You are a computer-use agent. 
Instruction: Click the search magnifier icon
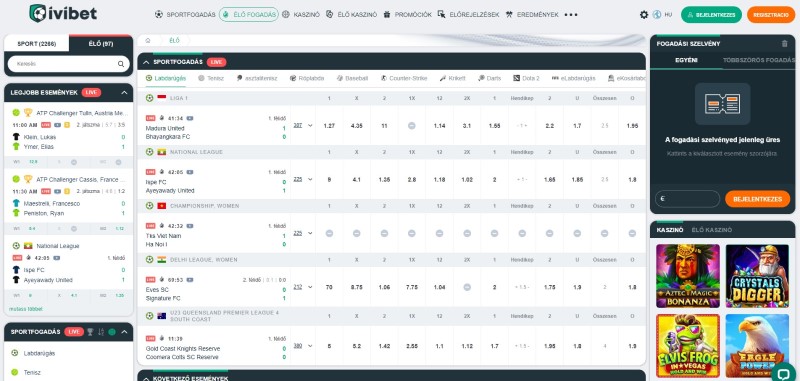pos(121,64)
